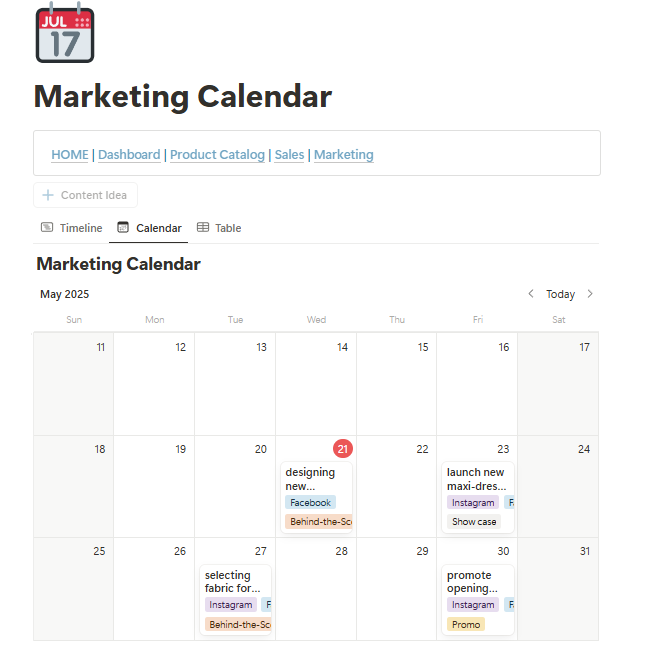Image resolution: width=645 pixels, height=645 pixels.
Task: Open the HOME link
Action: point(70,155)
